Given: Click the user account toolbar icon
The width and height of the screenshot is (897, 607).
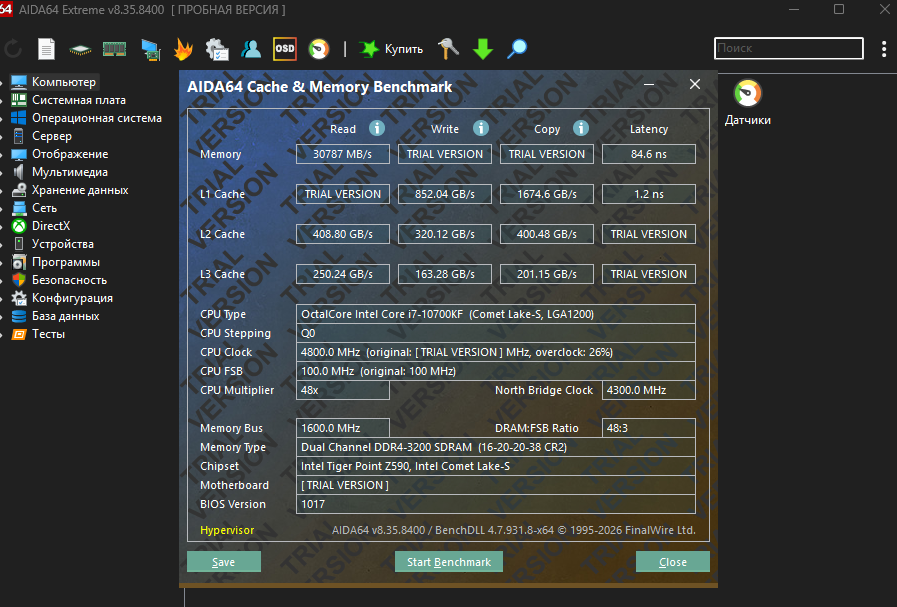Looking at the screenshot, I should coord(251,49).
